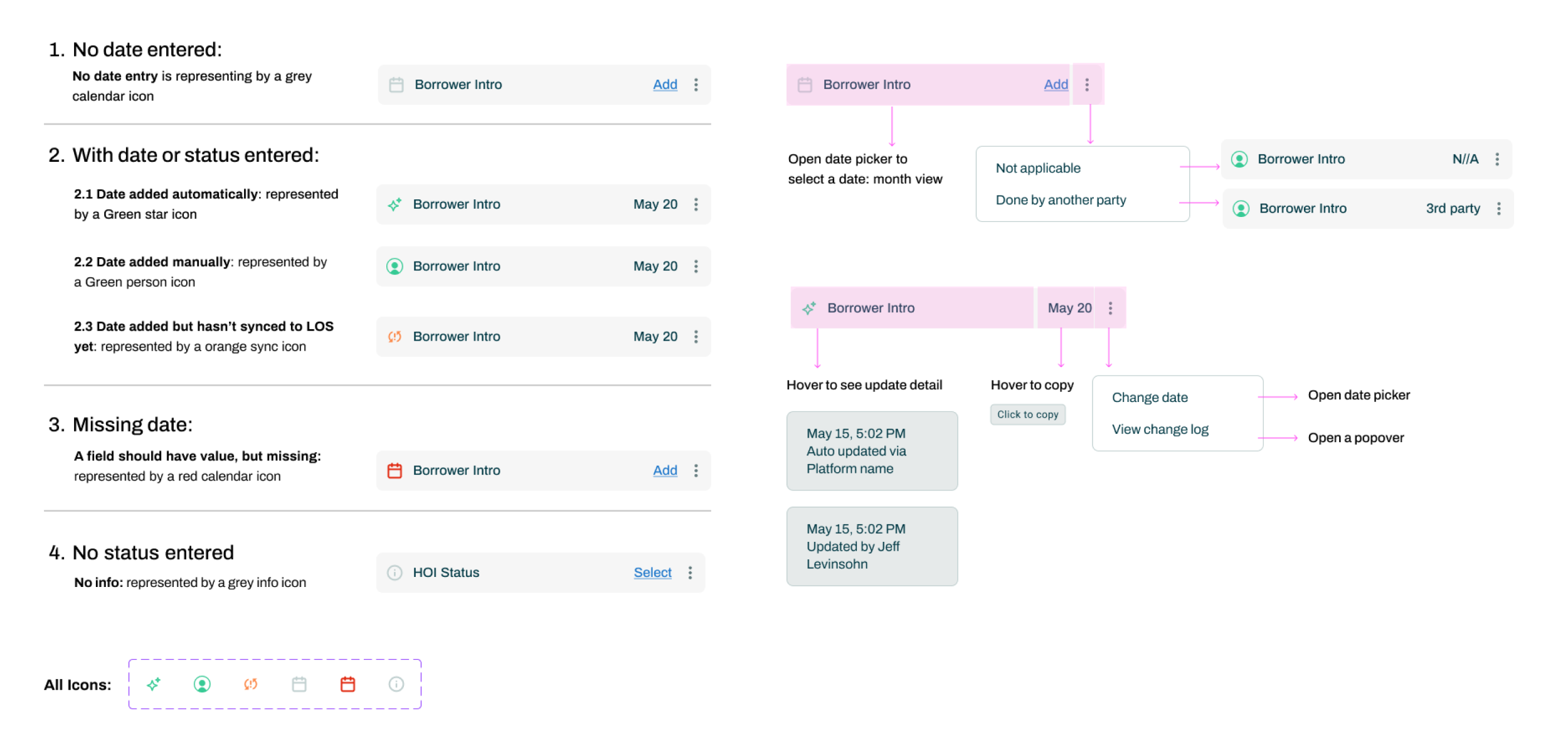Choose Not applicable from the status menu
The height and width of the screenshot is (740, 1568).
[1038, 167]
